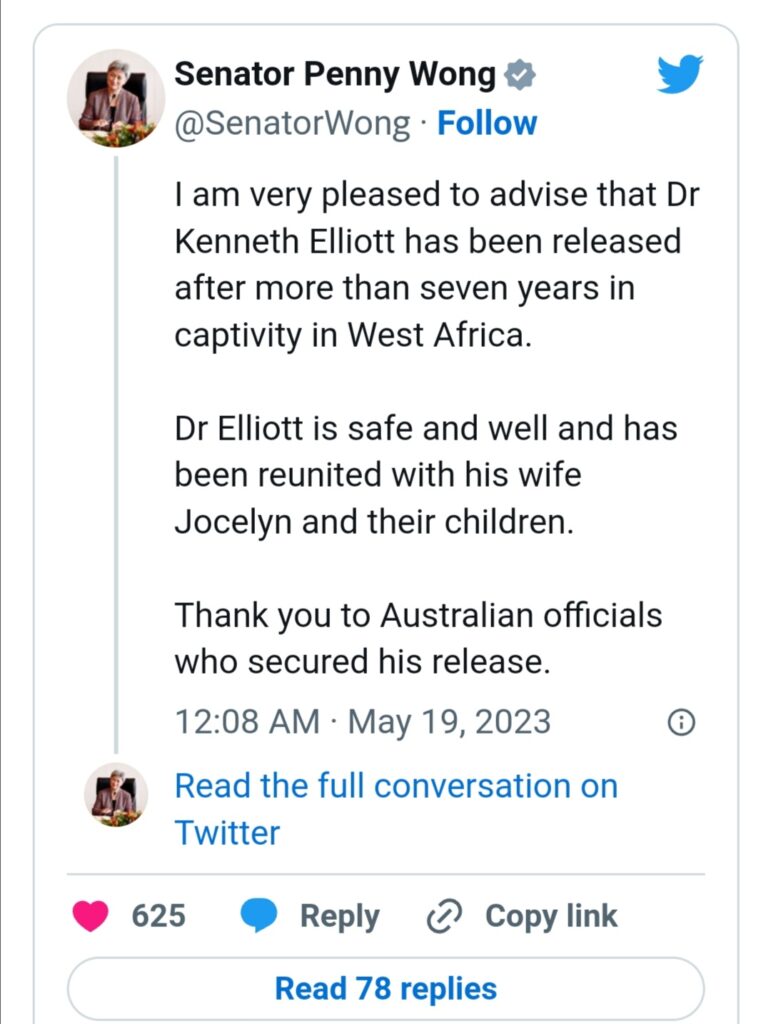Open the 12:08 AM May 19, 2023 timestamp

pyautogui.click(x=362, y=722)
